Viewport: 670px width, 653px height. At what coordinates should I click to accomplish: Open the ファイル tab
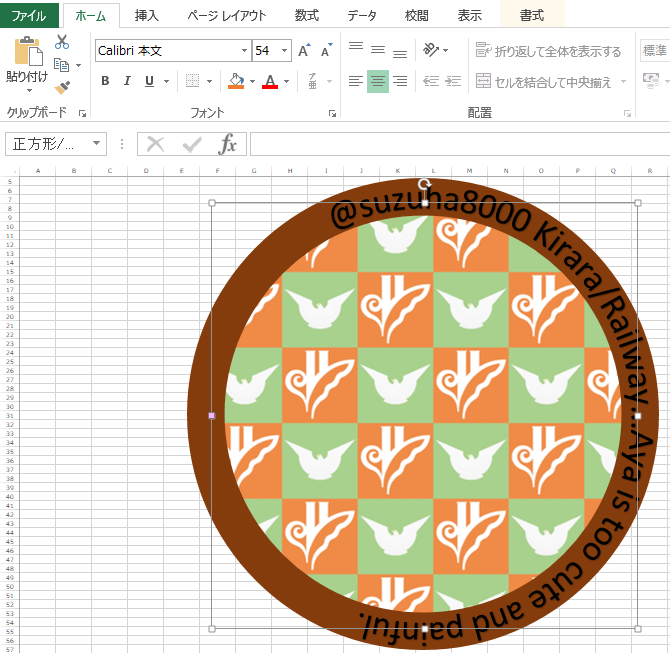click(x=29, y=15)
